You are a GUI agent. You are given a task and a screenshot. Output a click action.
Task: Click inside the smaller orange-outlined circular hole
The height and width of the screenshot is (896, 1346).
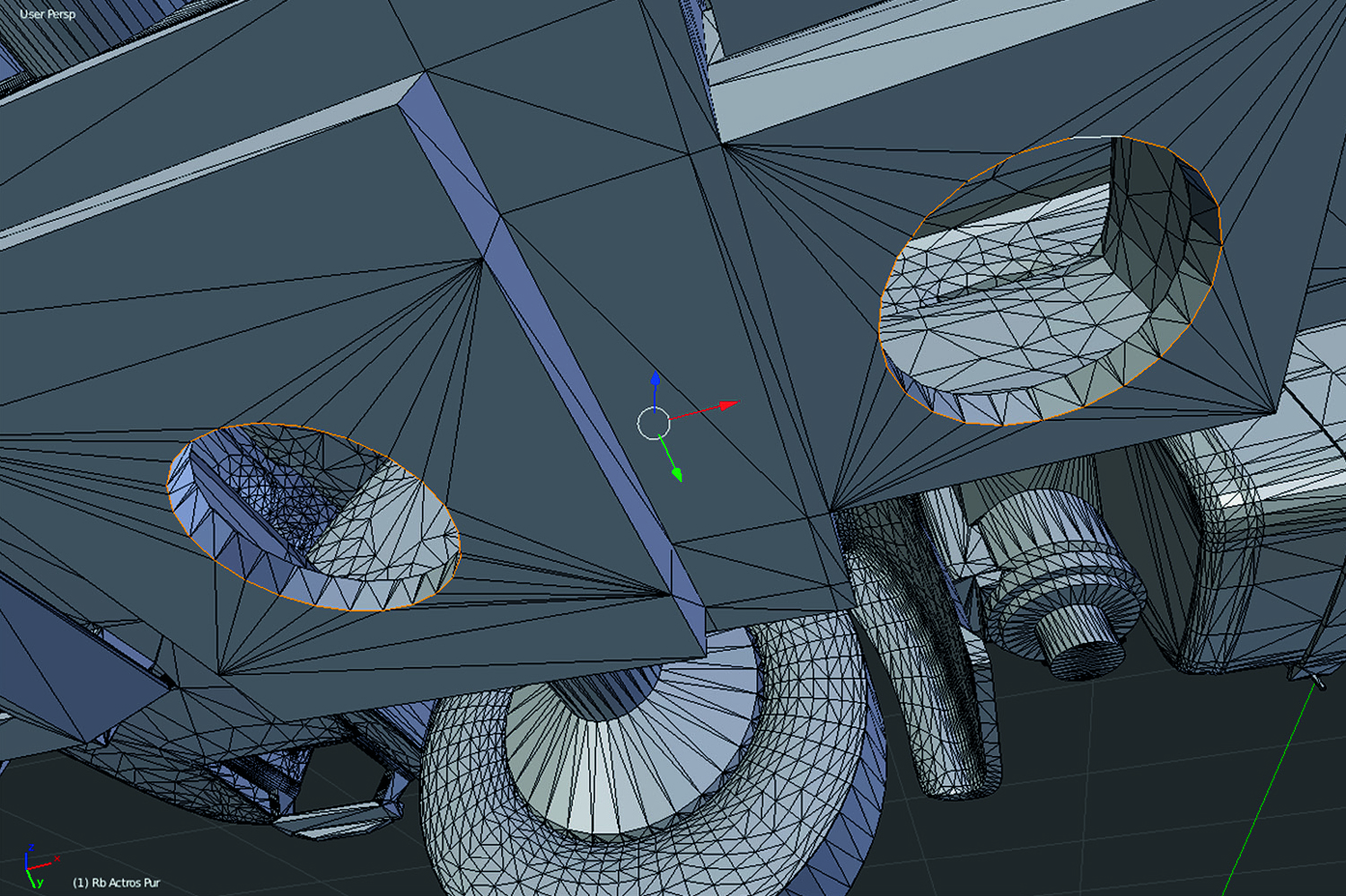pyautogui.click(x=313, y=517)
